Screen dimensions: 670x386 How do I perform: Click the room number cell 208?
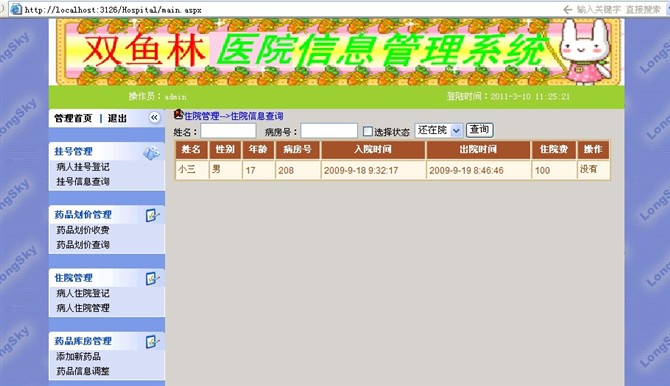point(297,170)
